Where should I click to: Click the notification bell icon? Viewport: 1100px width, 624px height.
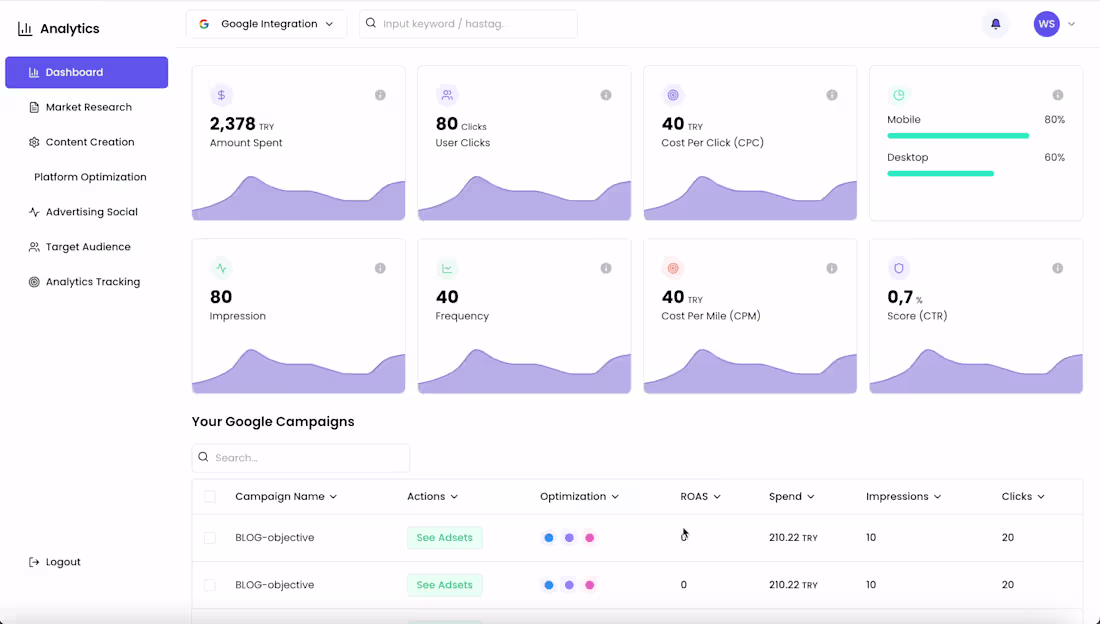coord(995,23)
